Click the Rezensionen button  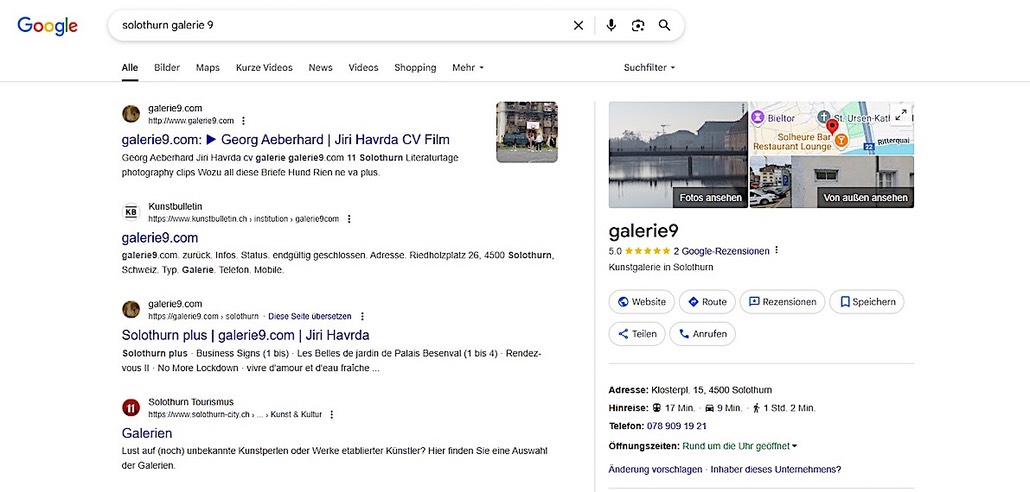782,302
